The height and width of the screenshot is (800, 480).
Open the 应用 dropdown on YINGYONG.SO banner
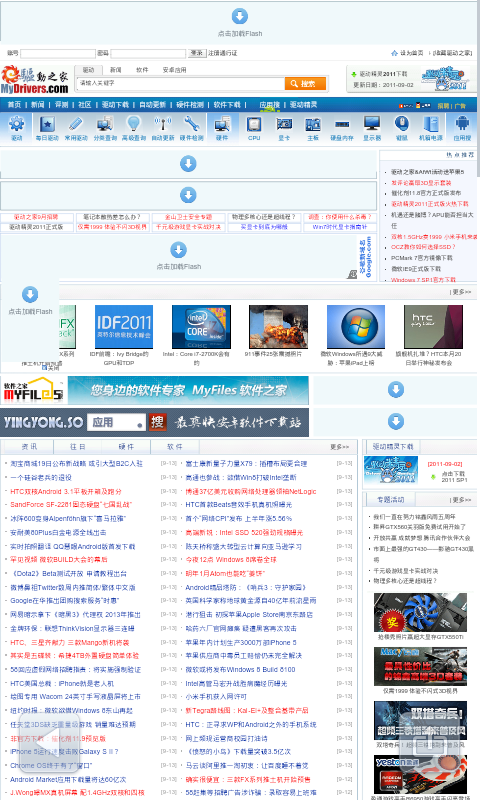117,422
